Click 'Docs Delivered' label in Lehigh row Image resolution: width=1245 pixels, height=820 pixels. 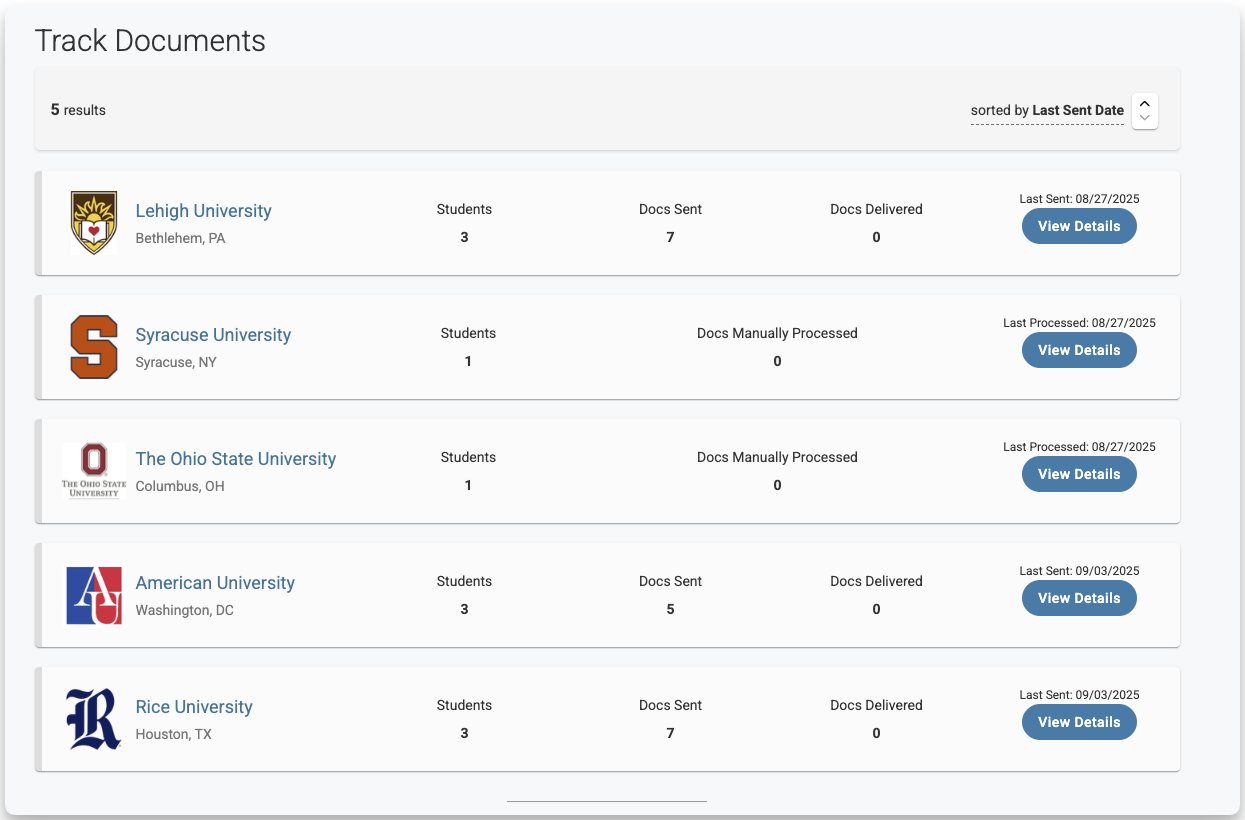pos(876,209)
